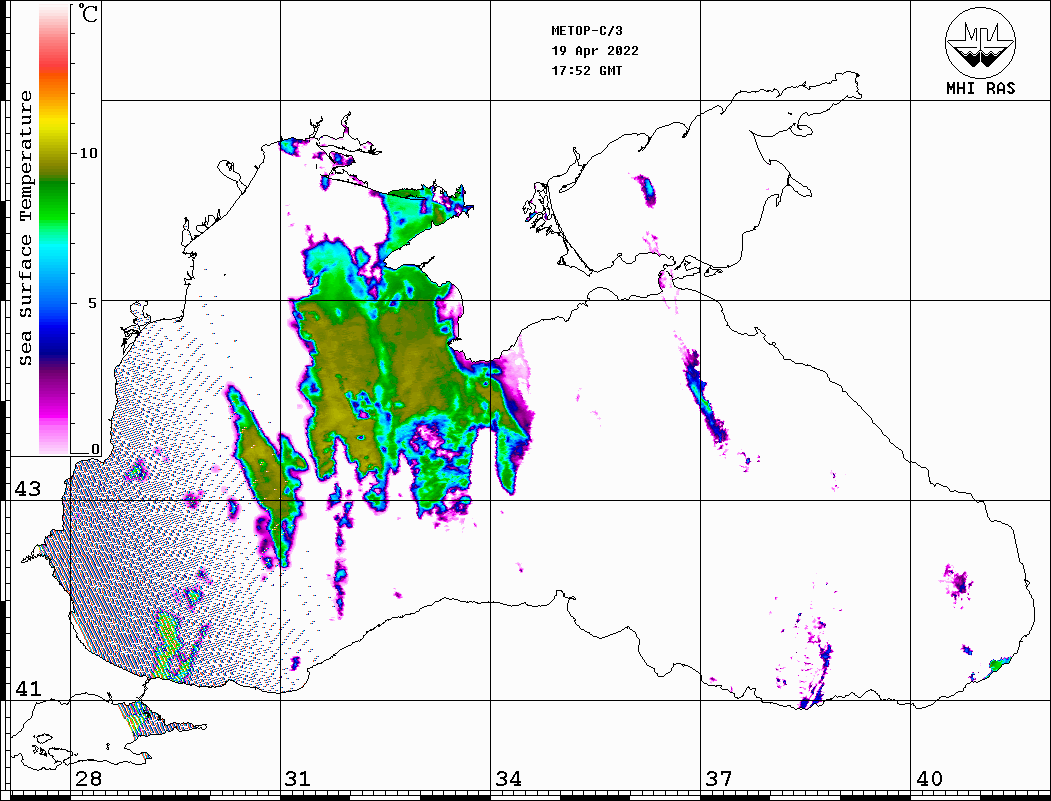Click the latitude label '43'
Viewport: 1051px width, 801px height.
pos(27,489)
